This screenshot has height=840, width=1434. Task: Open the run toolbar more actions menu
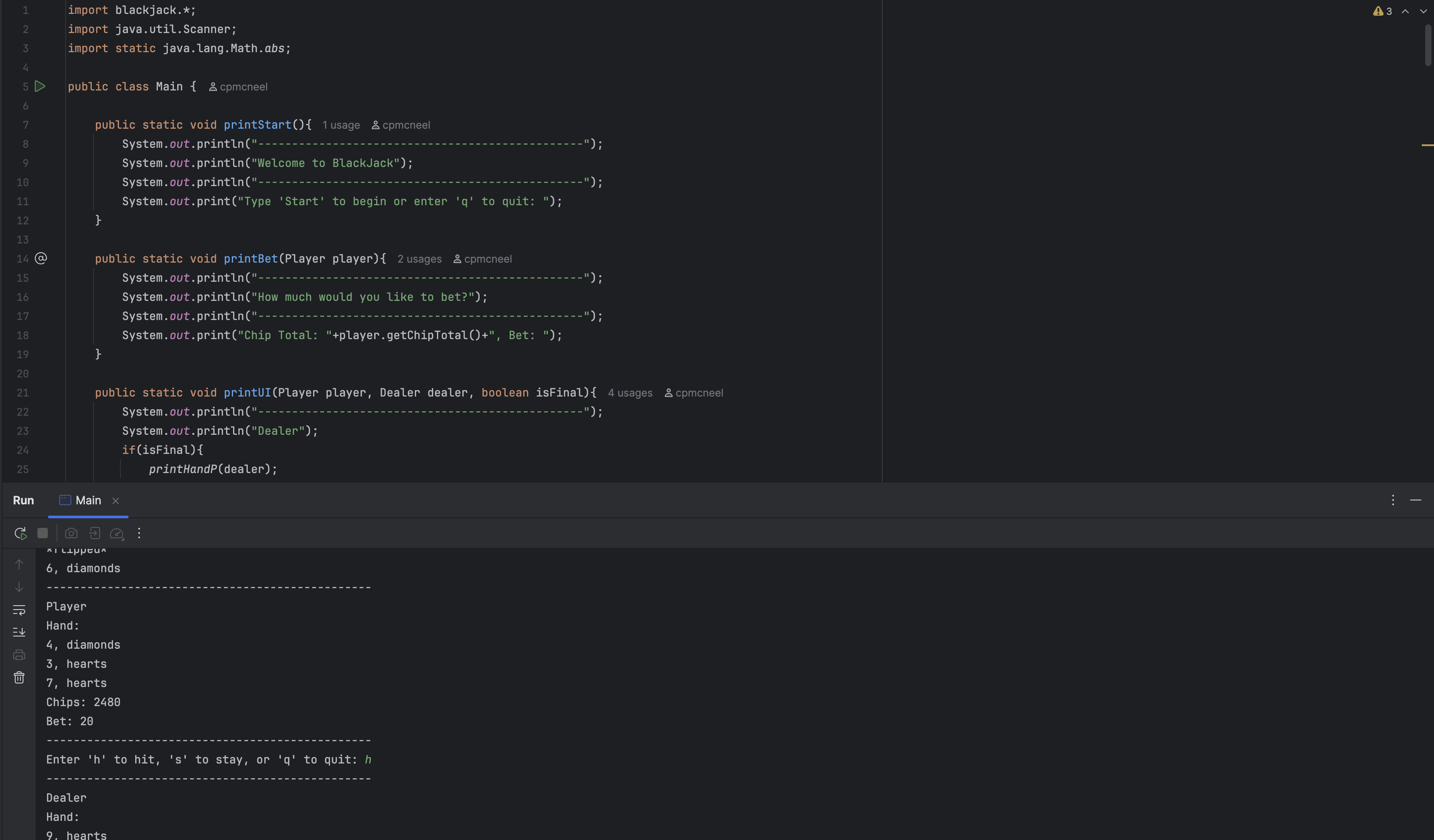coord(139,533)
